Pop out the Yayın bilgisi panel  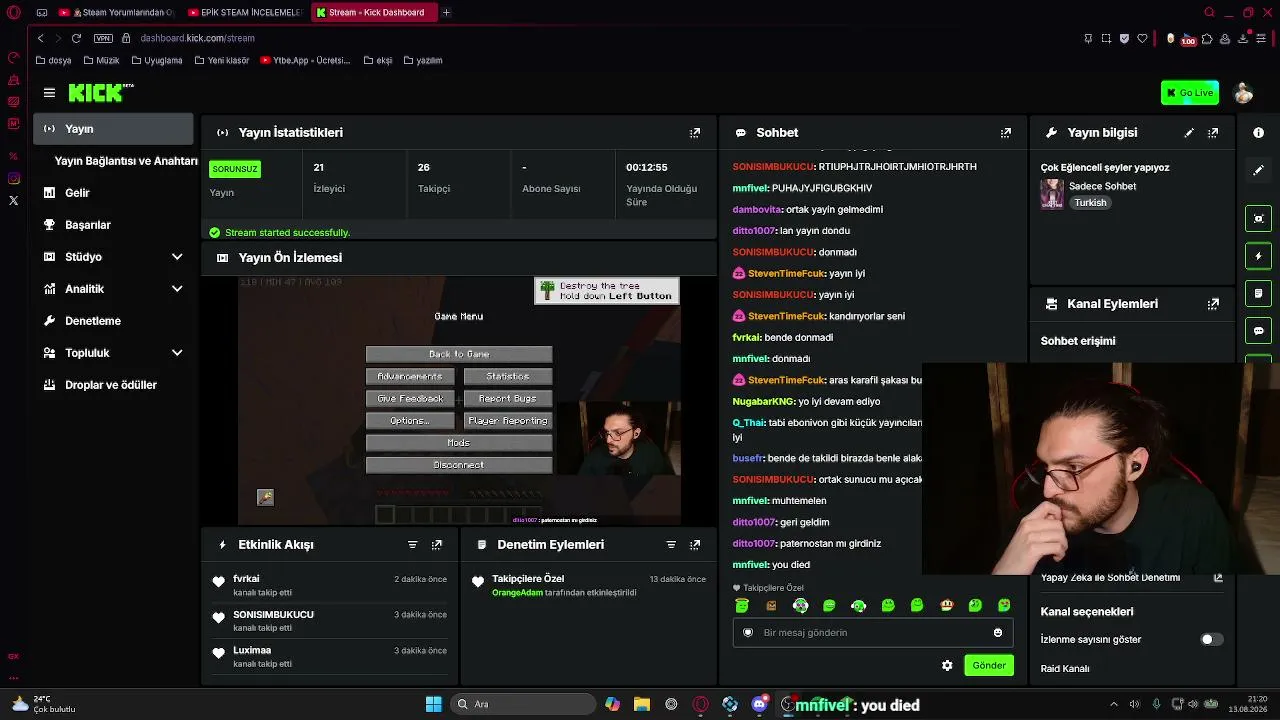point(1213,133)
